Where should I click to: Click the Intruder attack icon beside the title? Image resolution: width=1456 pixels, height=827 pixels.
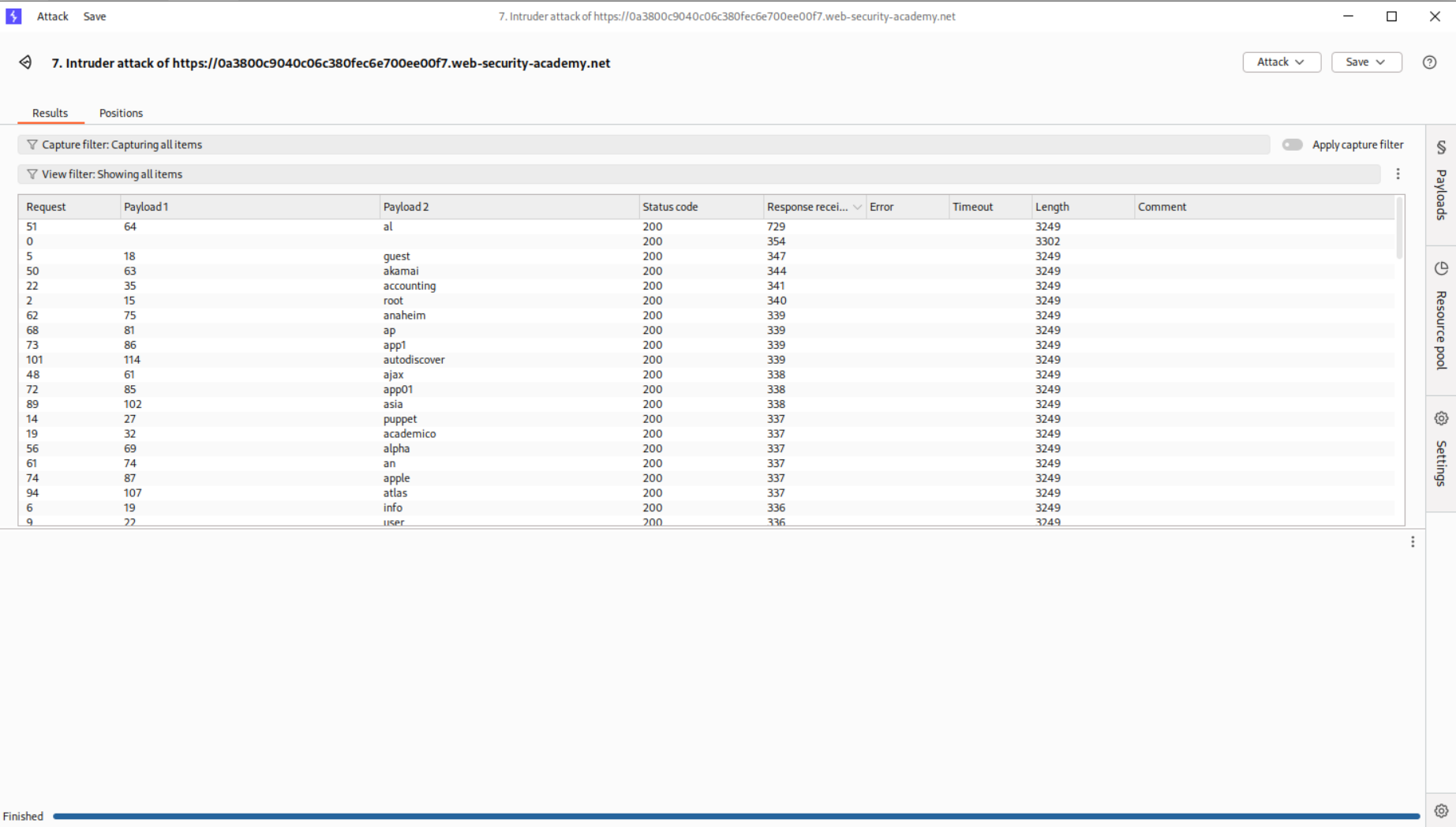pos(25,62)
